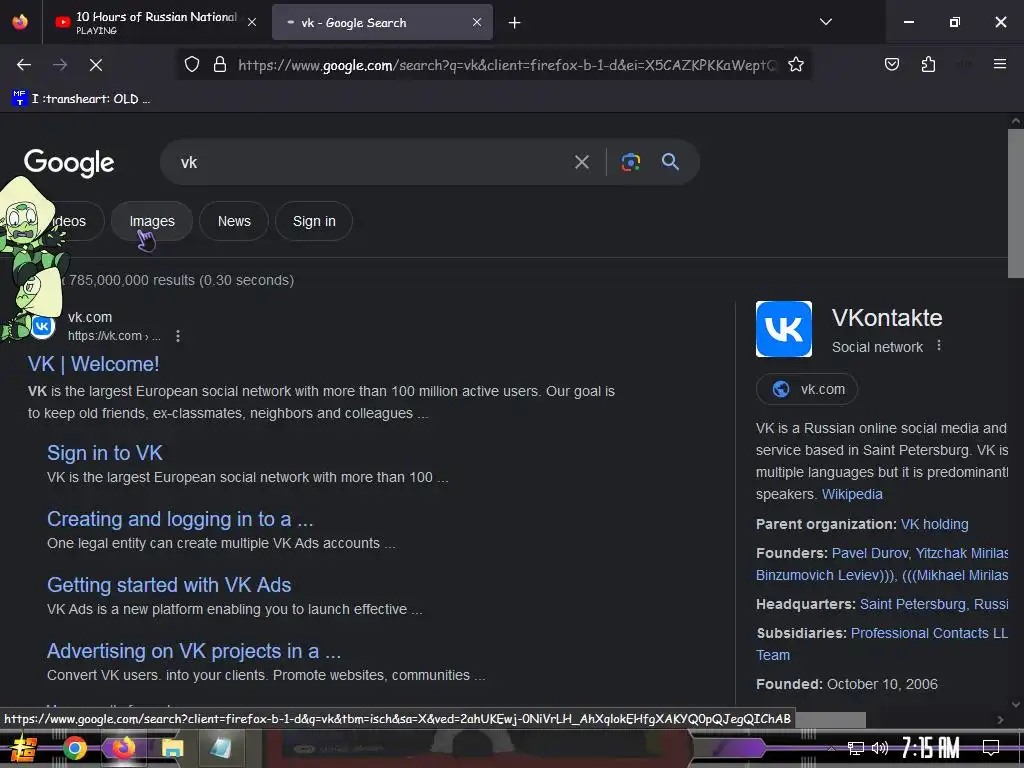Select the News search filter

click(x=234, y=221)
